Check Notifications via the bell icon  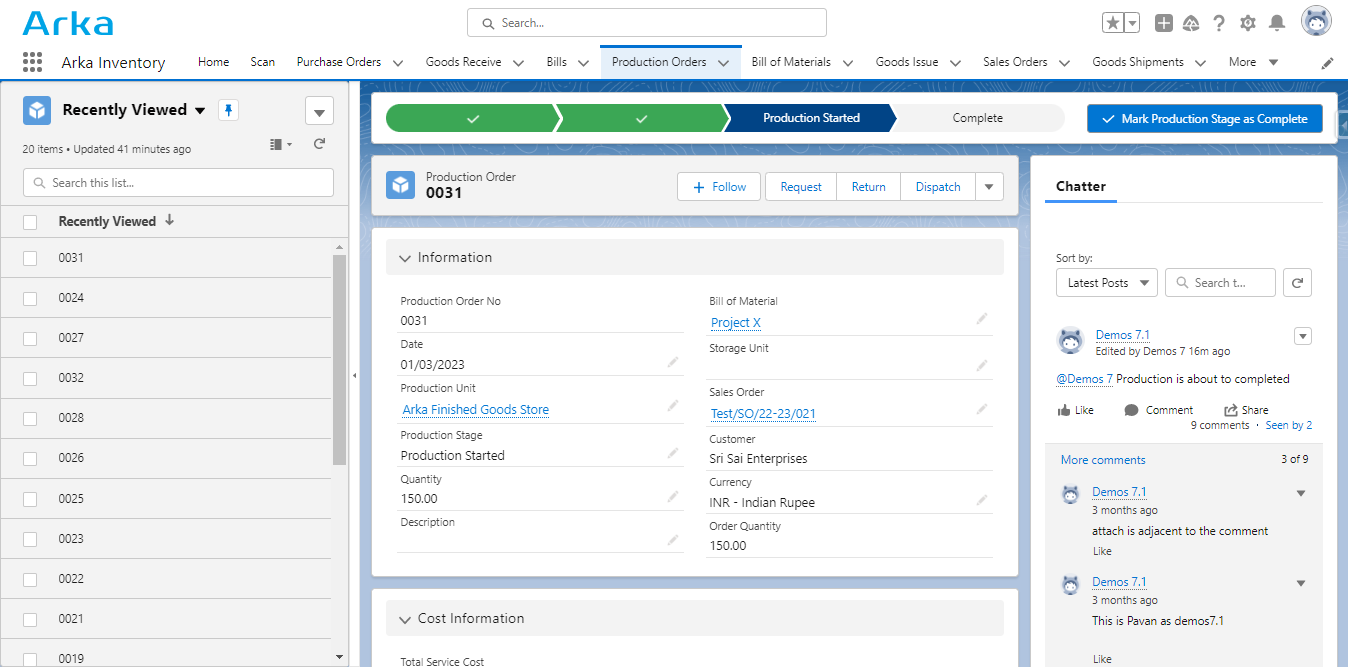[x=1277, y=22]
